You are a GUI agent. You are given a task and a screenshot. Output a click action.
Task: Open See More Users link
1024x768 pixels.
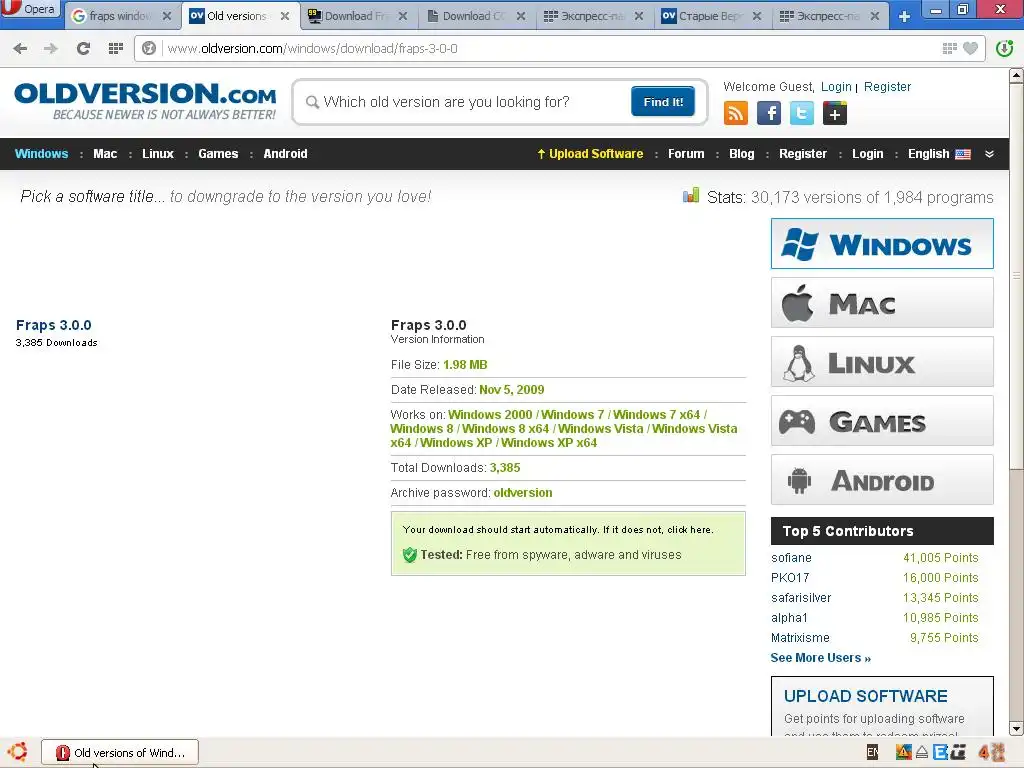[x=820, y=658]
